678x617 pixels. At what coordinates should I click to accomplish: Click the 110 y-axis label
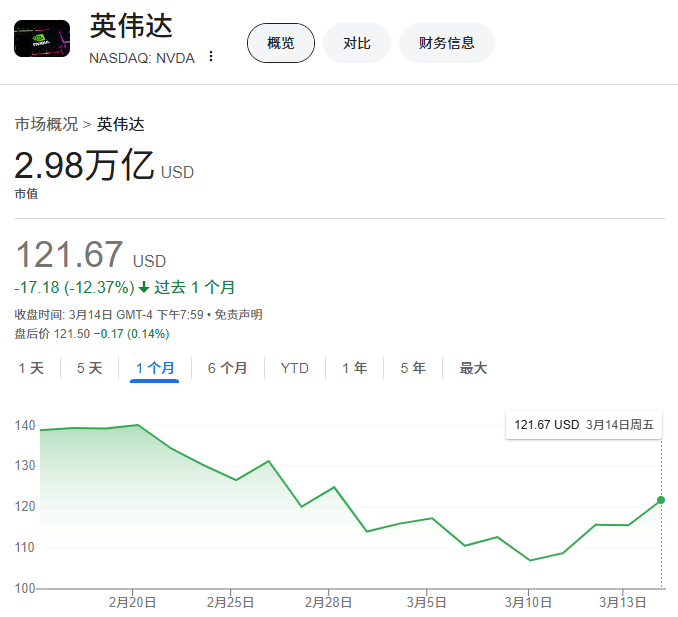tap(25, 547)
